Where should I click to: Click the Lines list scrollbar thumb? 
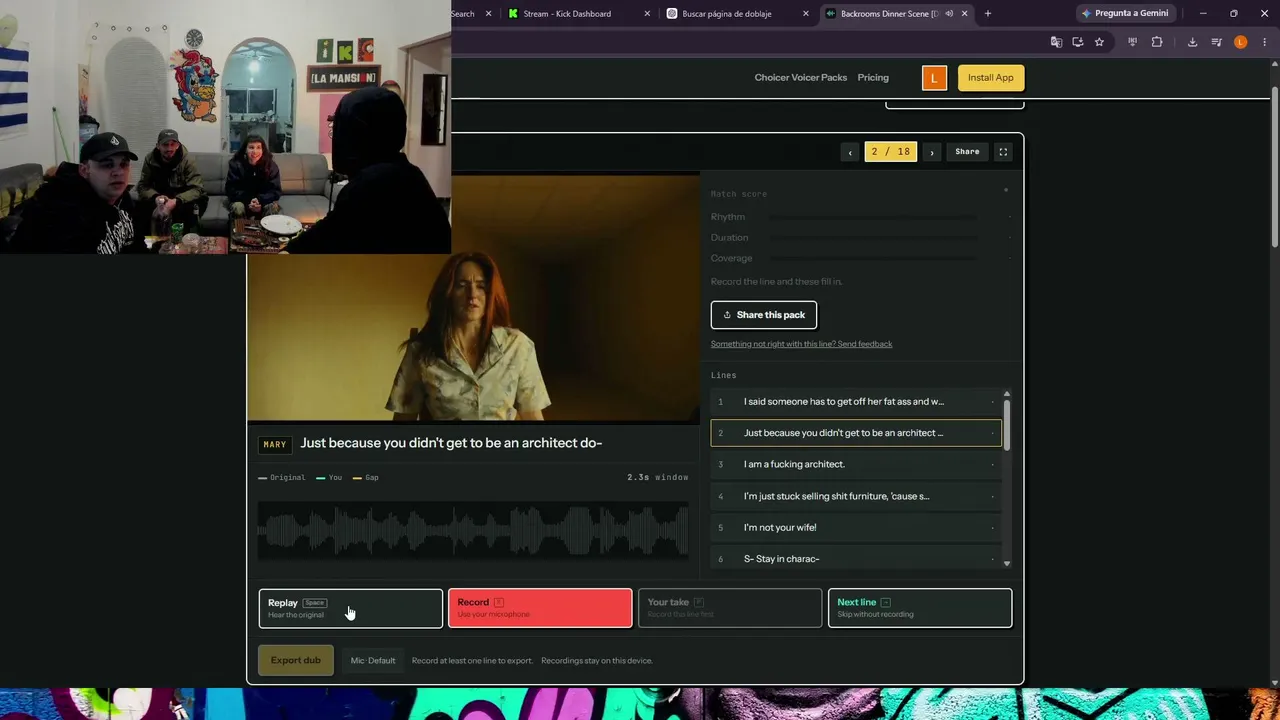tap(1007, 424)
